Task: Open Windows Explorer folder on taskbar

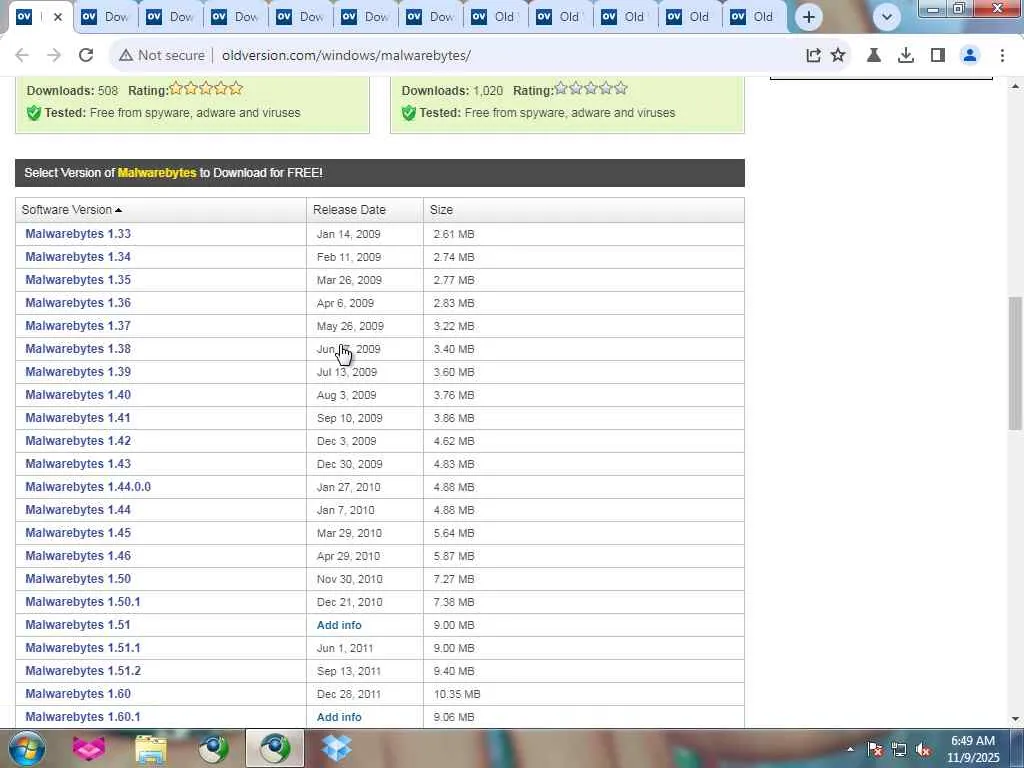Action: 151,748
